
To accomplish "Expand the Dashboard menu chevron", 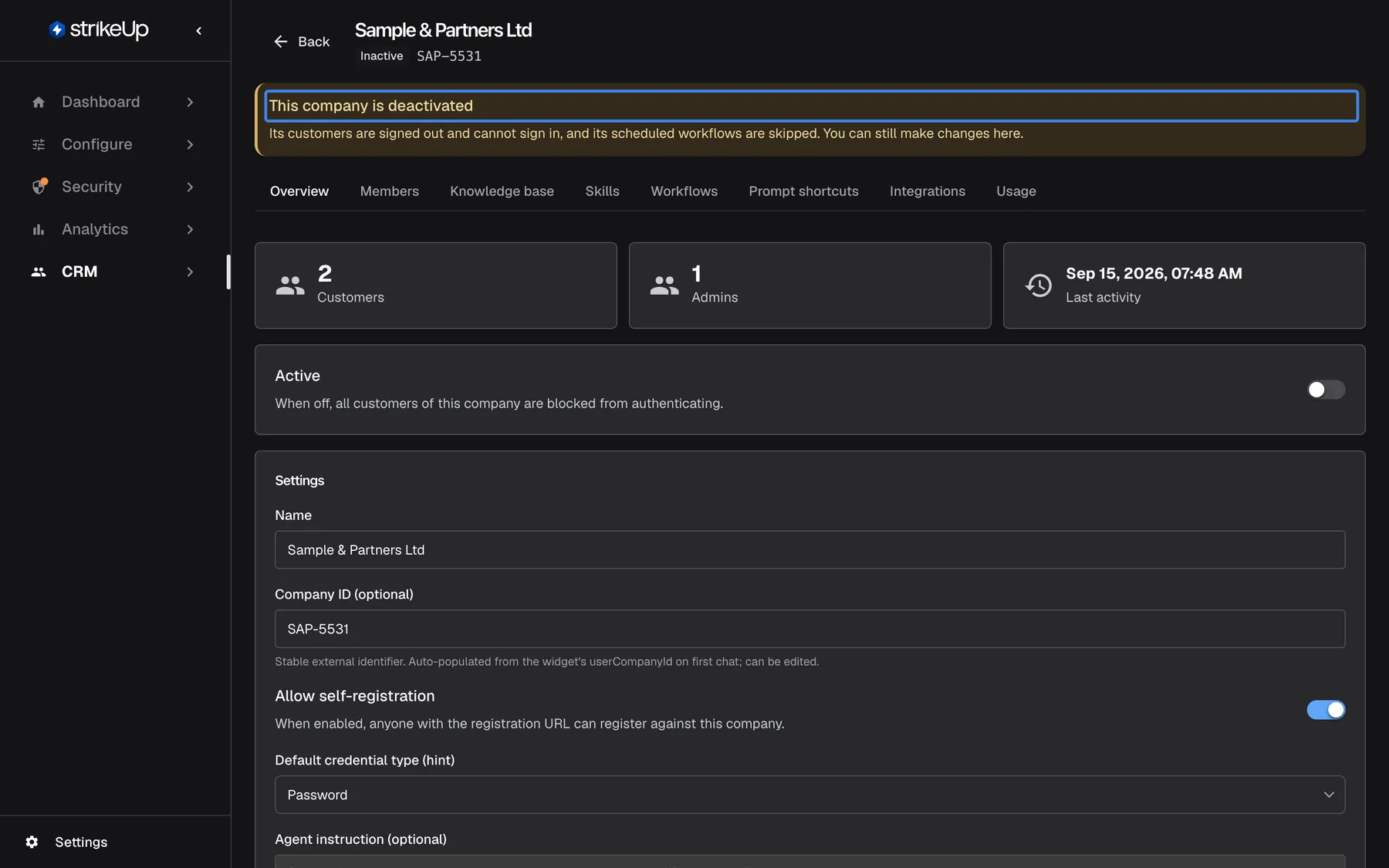I will click(x=190, y=102).
